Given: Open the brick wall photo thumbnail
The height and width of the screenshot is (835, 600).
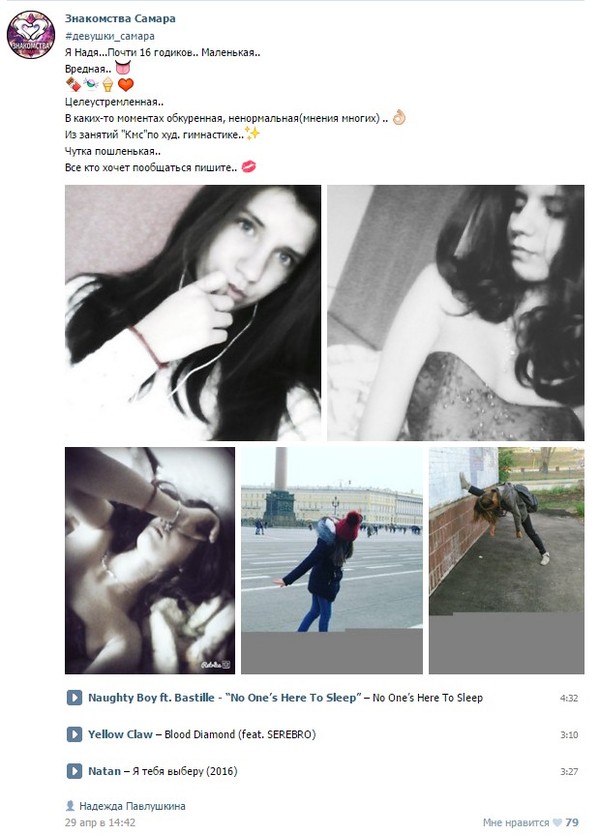Looking at the screenshot, I should pos(506,560).
